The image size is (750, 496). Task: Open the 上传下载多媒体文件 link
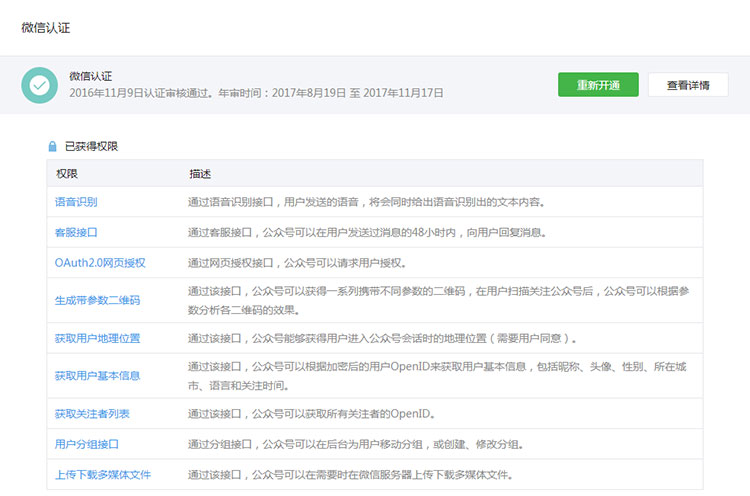pyautogui.click(x=103, y=475)
